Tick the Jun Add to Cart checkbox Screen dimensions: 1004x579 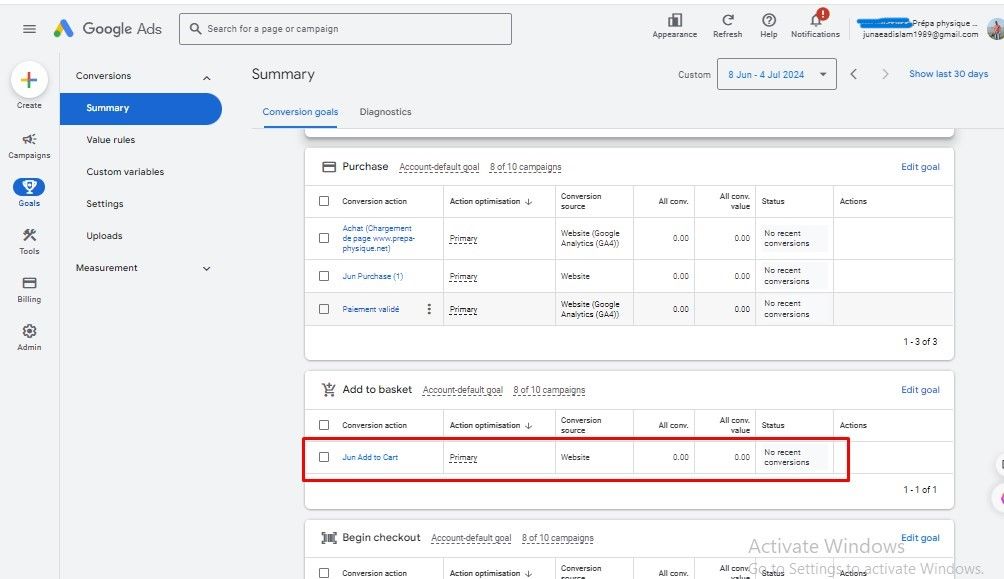click(x=324, y=457)
